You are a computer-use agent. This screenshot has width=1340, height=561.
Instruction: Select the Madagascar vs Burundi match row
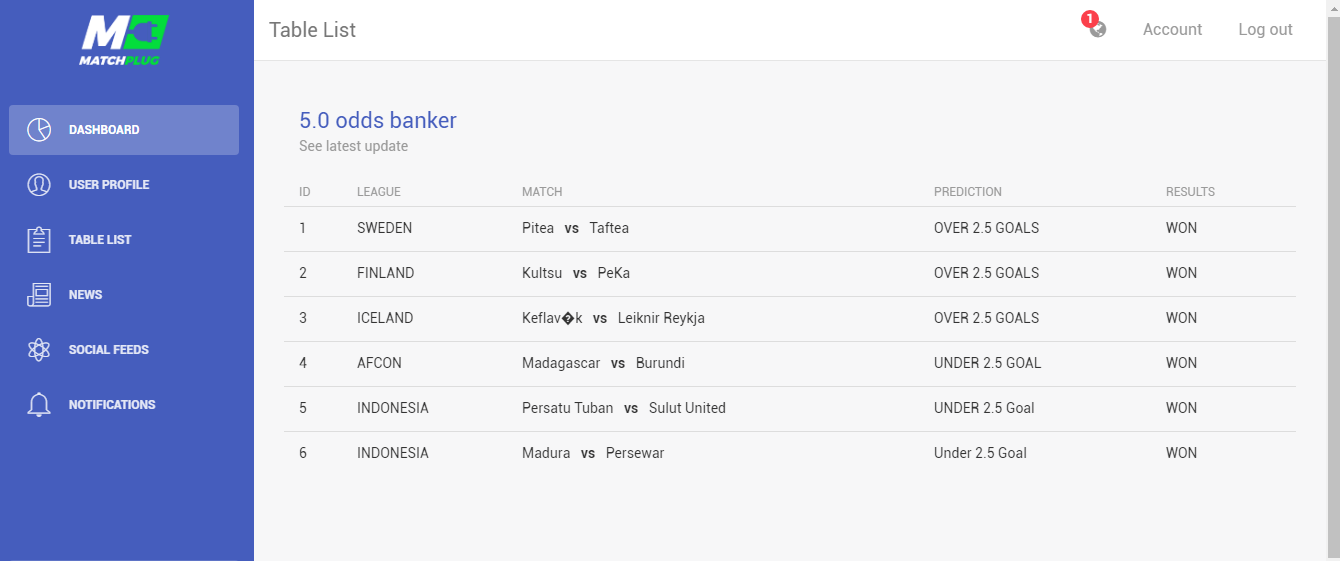tap(603, 363)
